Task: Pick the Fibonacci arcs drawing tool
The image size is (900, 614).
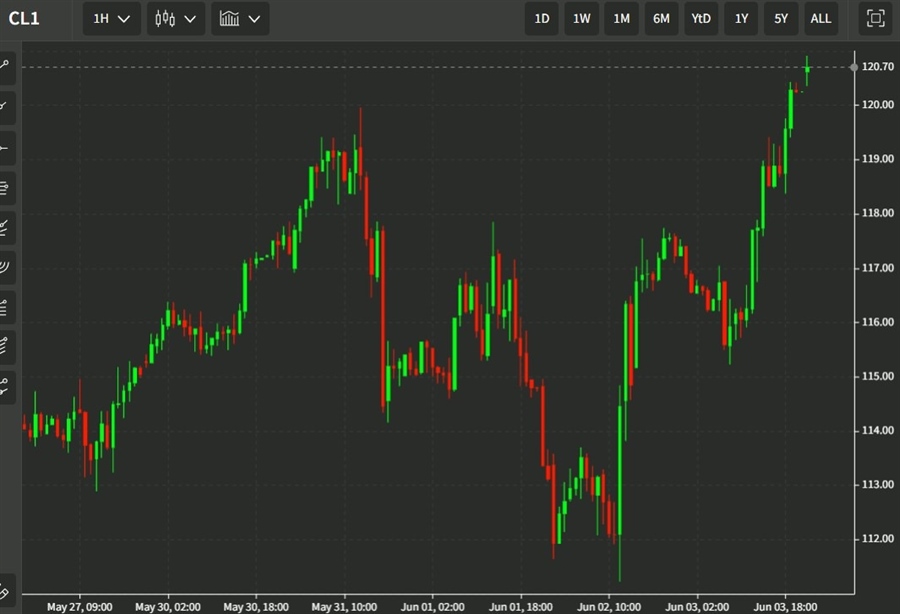Action: [x=6, y=266]
